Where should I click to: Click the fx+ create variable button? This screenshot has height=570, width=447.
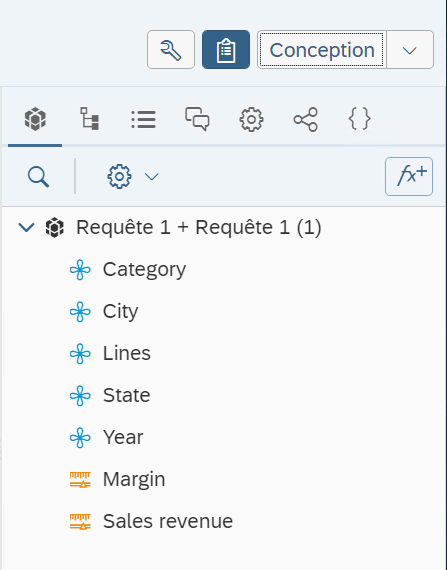tap(409, 176)
